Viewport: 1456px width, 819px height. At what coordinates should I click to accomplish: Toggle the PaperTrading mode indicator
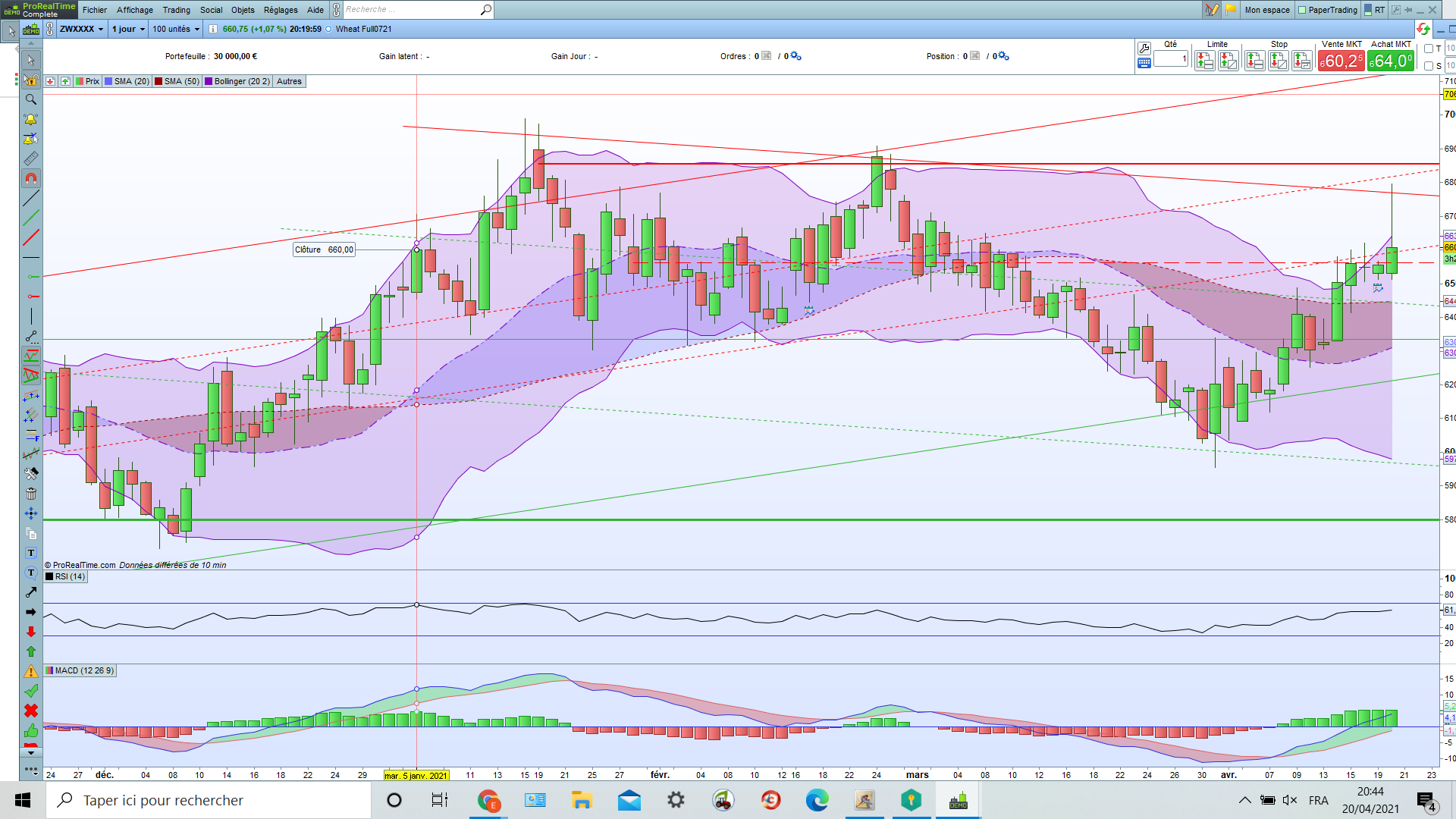click(1328, 10)
